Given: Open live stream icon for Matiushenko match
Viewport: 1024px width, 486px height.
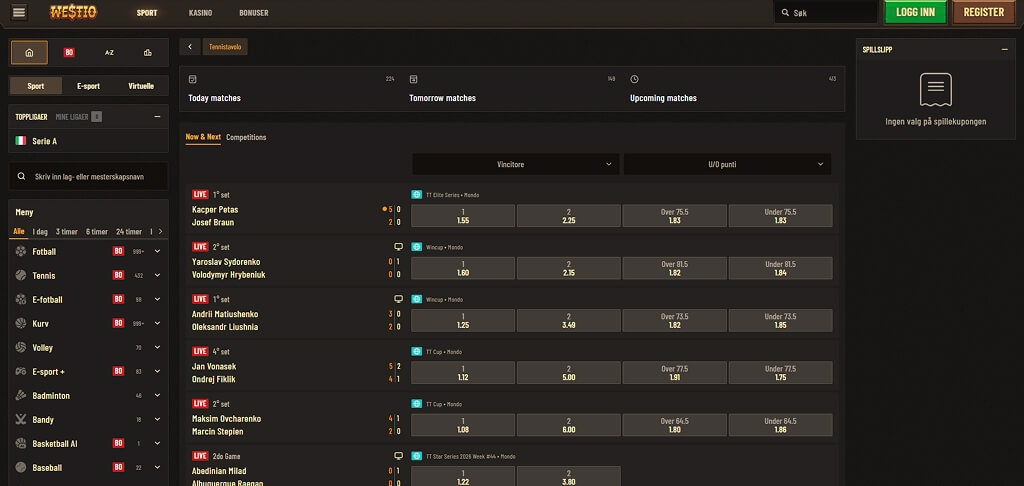Looking at the screenshot, I should point(398,299).
